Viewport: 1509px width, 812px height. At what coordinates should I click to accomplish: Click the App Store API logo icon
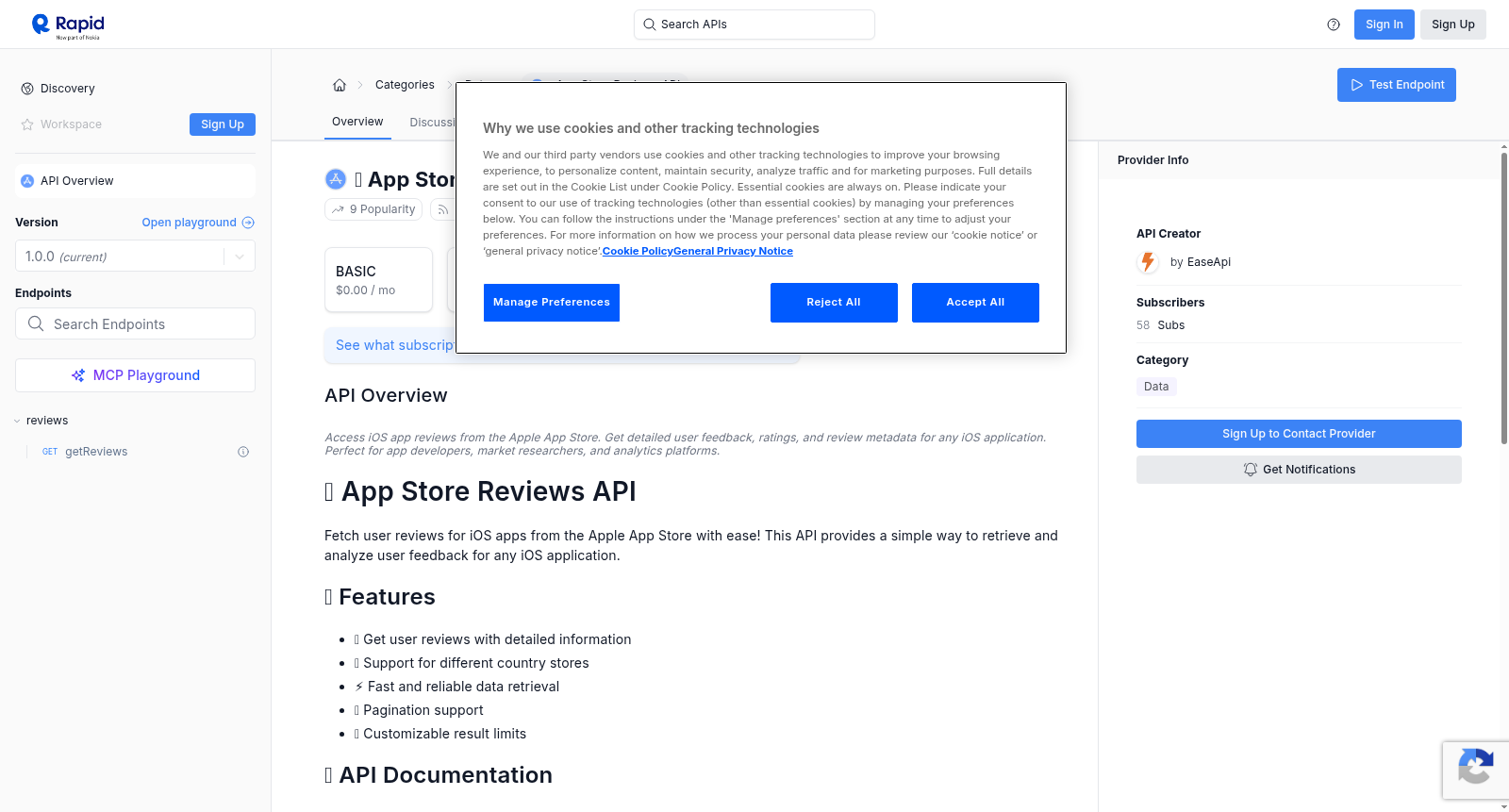point(336,179)
